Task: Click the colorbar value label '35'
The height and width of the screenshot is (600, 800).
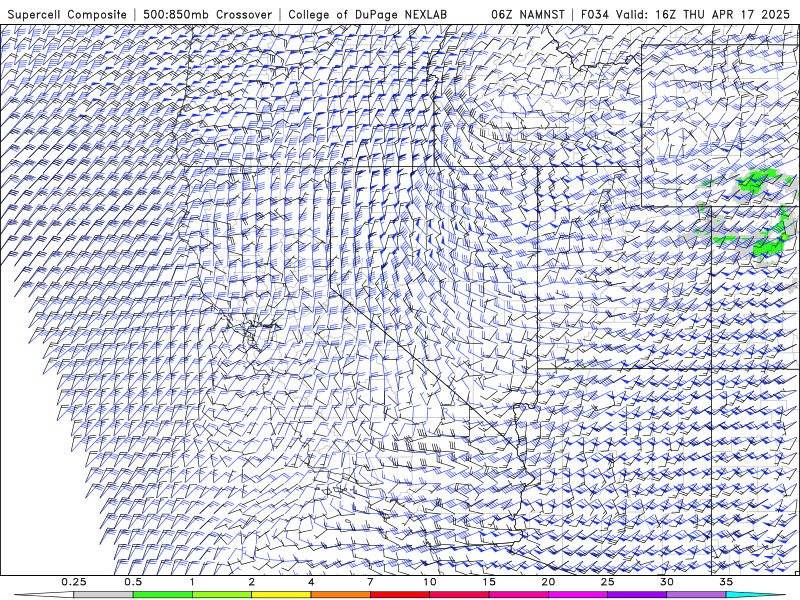Action: click(x=726, y=582)
